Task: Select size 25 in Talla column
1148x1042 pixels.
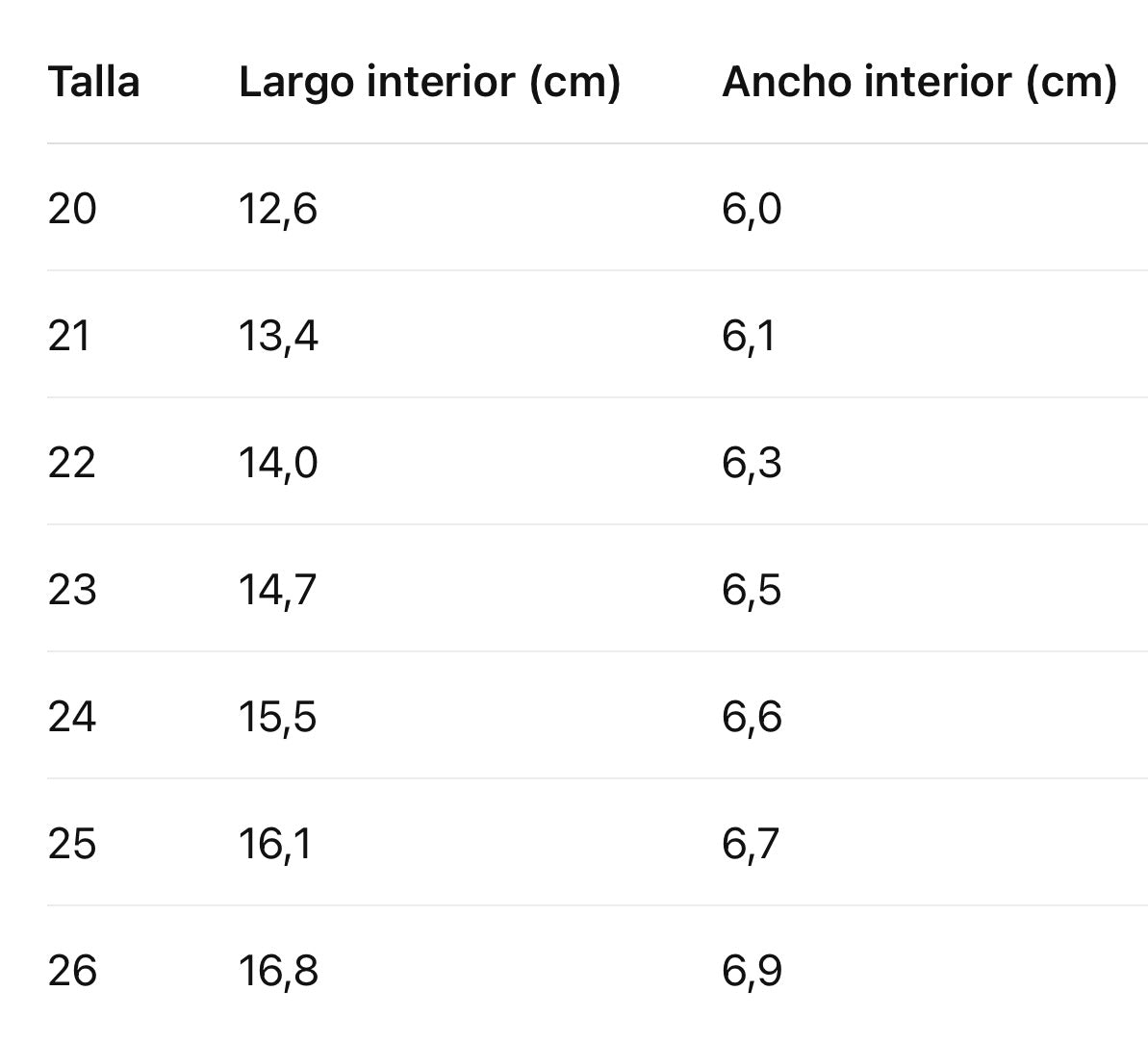Action: click(72, 844)
